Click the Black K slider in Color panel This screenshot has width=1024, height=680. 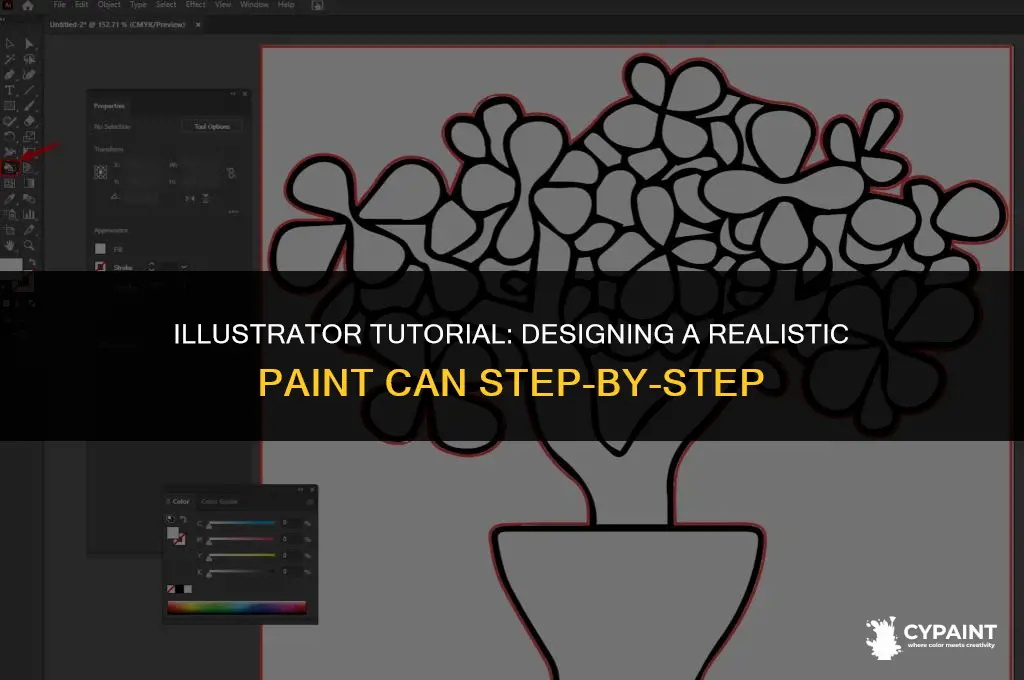click(x=240, y=572)
